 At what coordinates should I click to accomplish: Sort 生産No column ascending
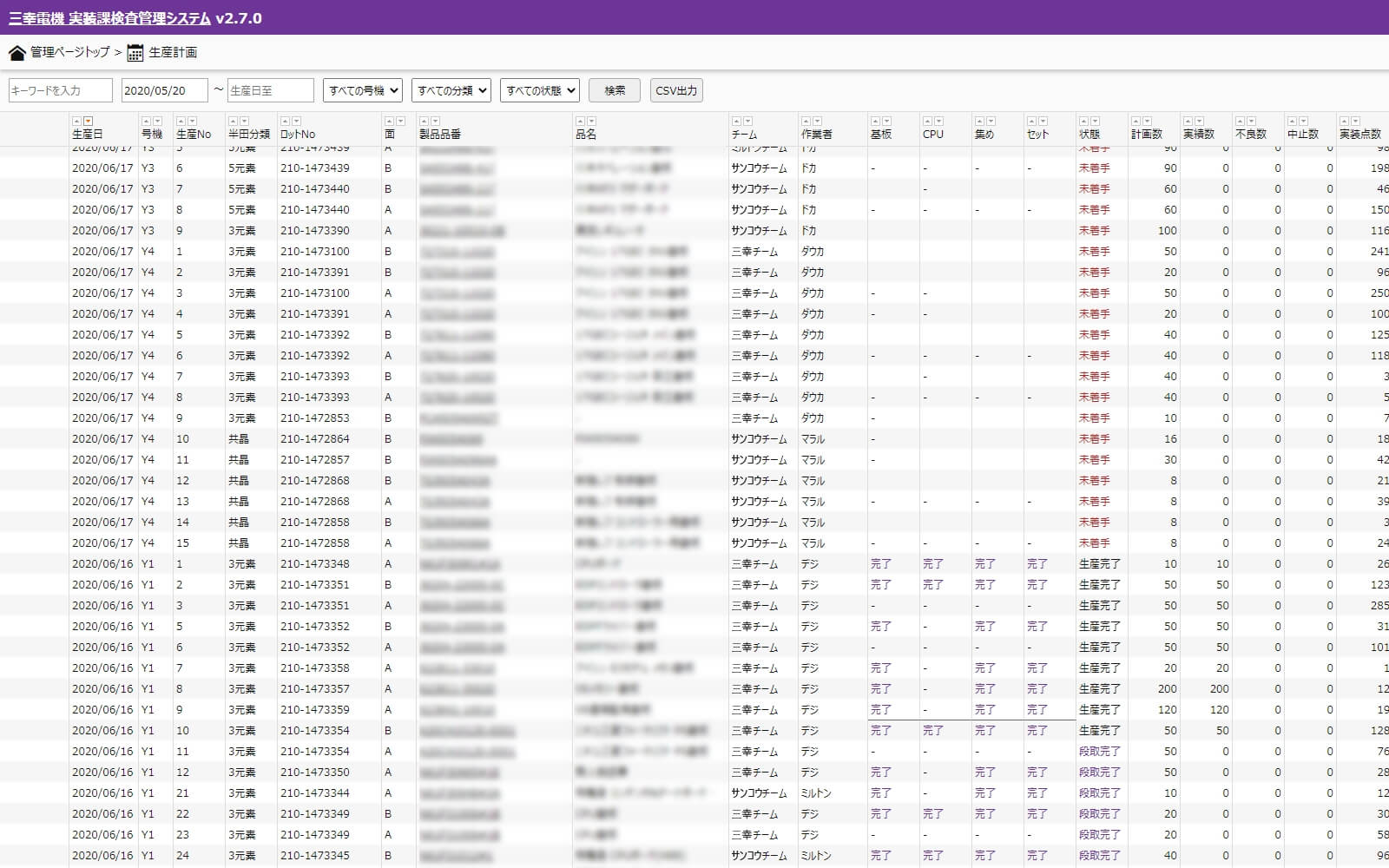(x=181, y=122)
